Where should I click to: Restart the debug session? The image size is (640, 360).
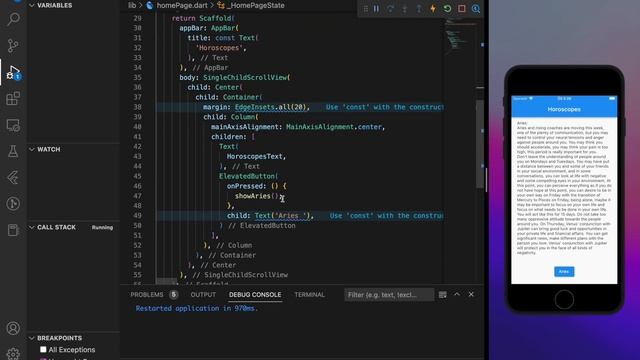(x=447, y=9)
